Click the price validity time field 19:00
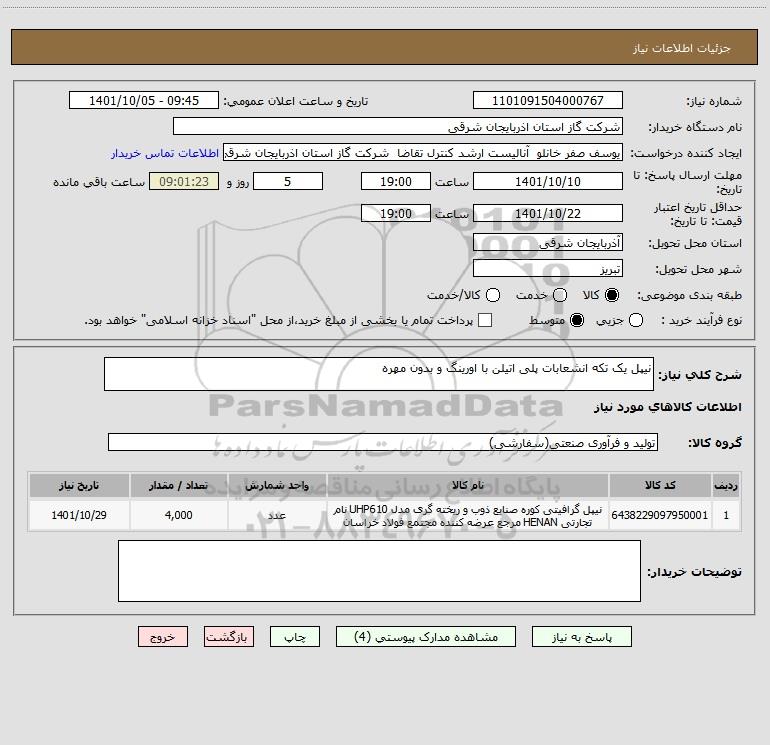The image size is (770, 745). [x=396, y=213]
